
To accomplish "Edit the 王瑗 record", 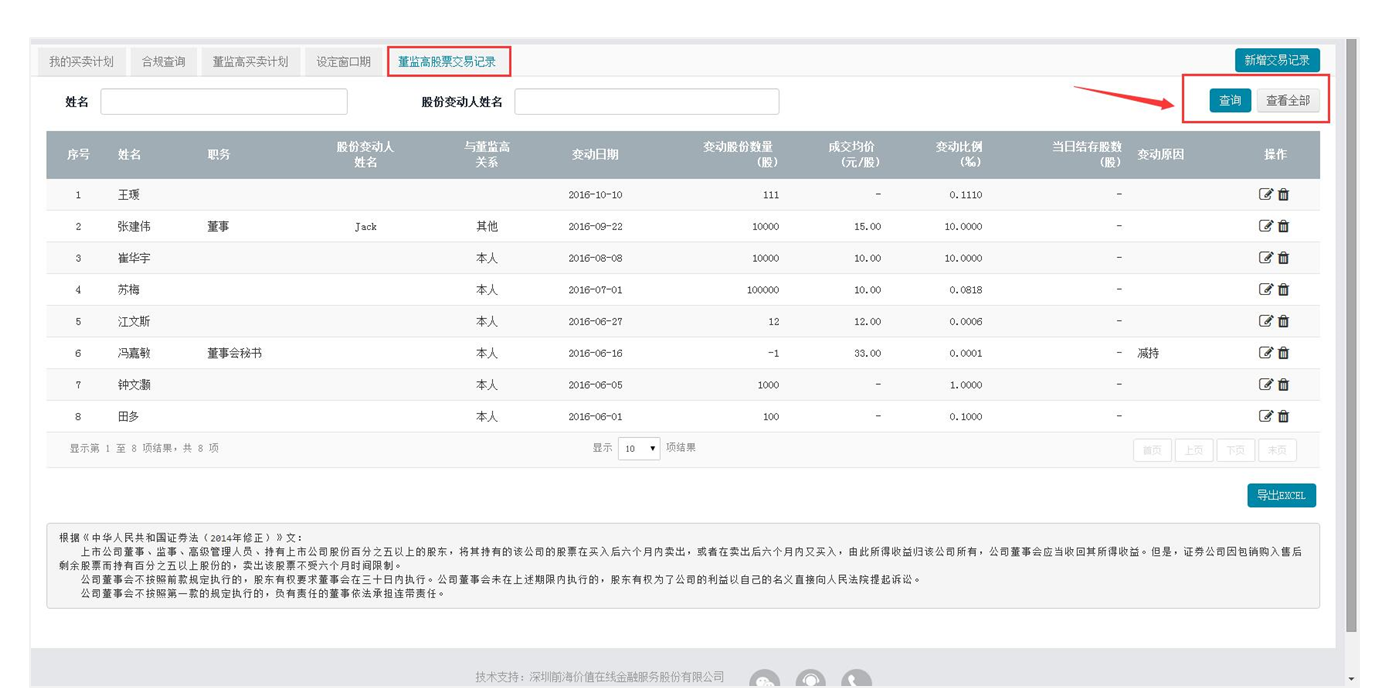I will [x=1265, y=194].
